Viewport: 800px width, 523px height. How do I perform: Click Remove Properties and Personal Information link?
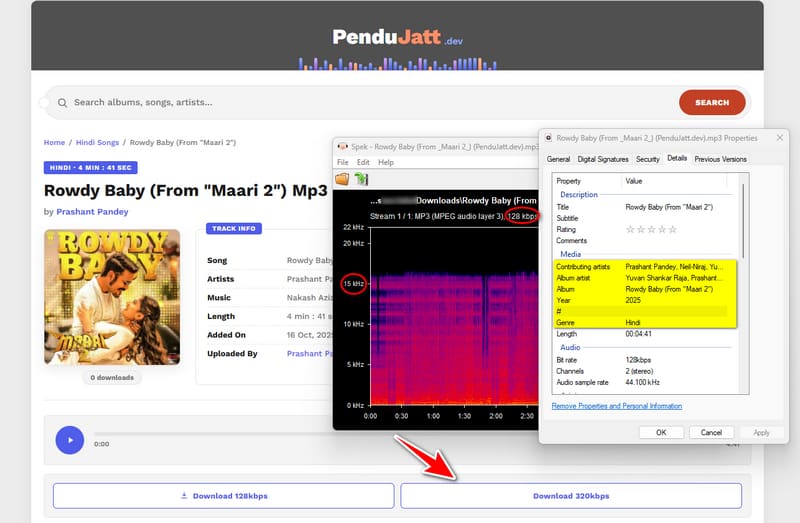(x=617, y=406)
